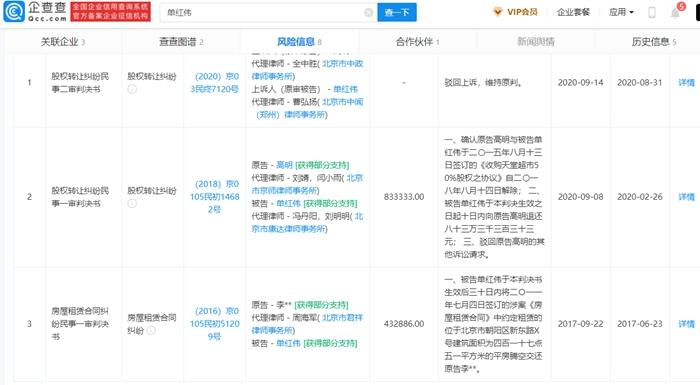Image resolution: width=700 pixels, height=385 pixels.
Task: Show info icon under 股权转让纠纷 in row 1
Action: 132,89
